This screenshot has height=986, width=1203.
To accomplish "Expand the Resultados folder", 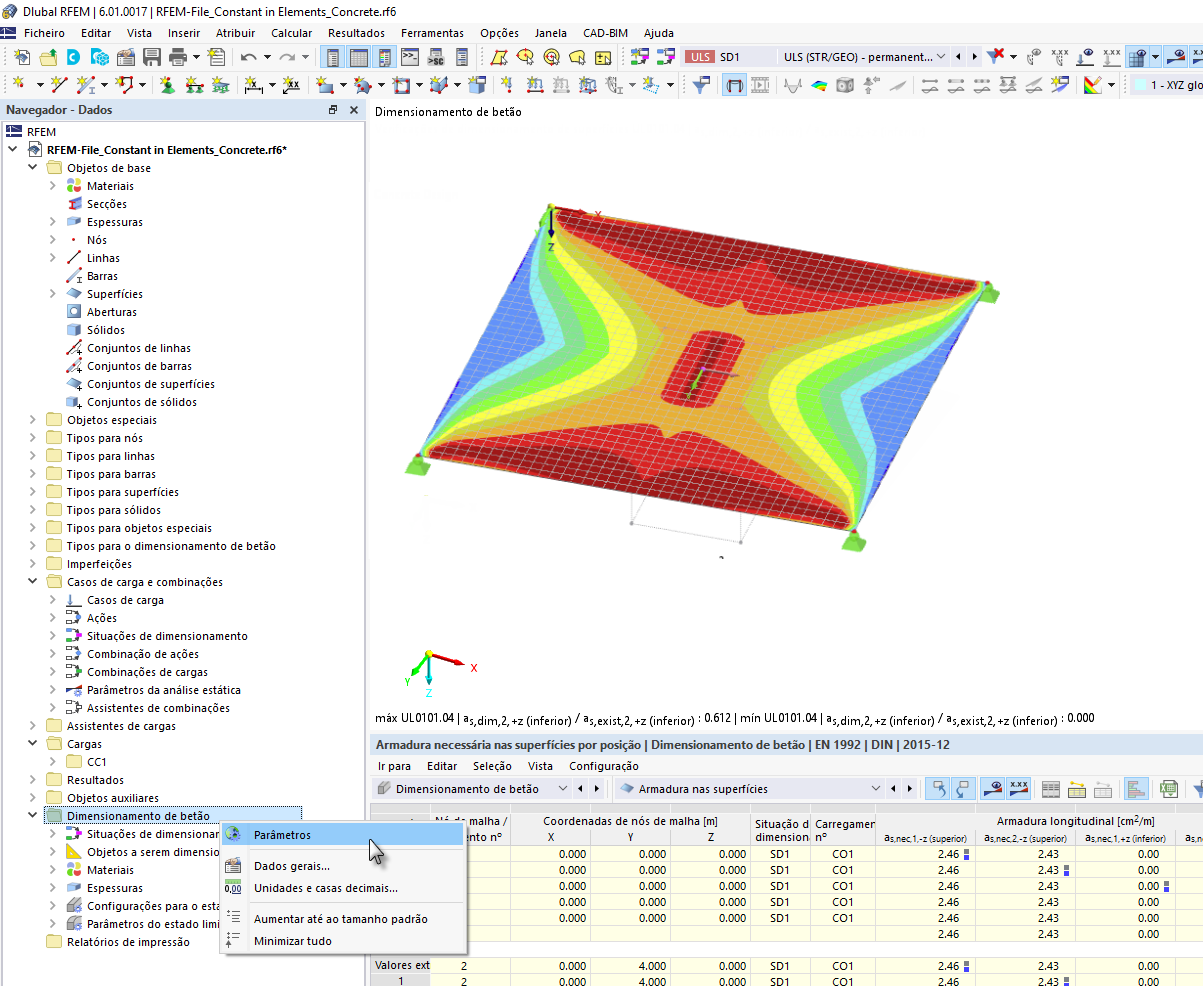I will pyautogui.click(x=33, y=780).
